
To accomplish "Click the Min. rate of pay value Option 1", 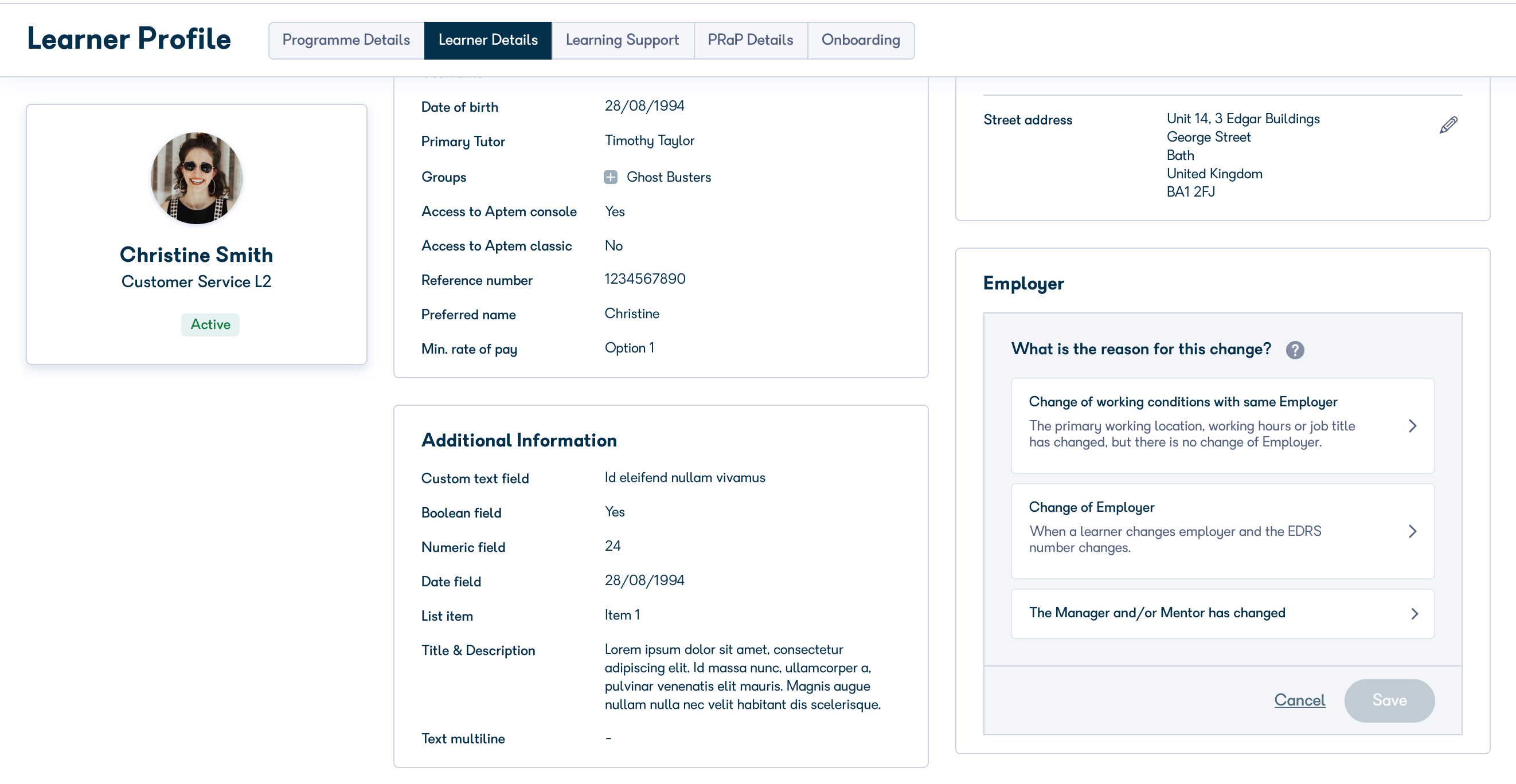I will (629, 348).
